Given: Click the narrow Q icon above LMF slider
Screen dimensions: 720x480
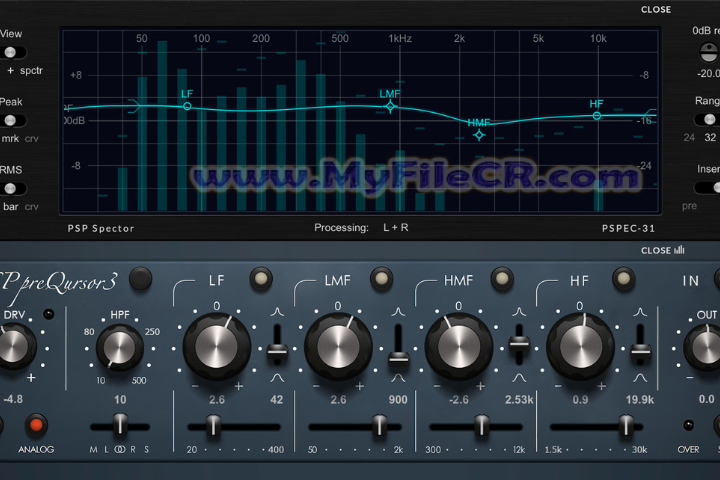Looking at the screenshot, I should click(x=398, y=312).
